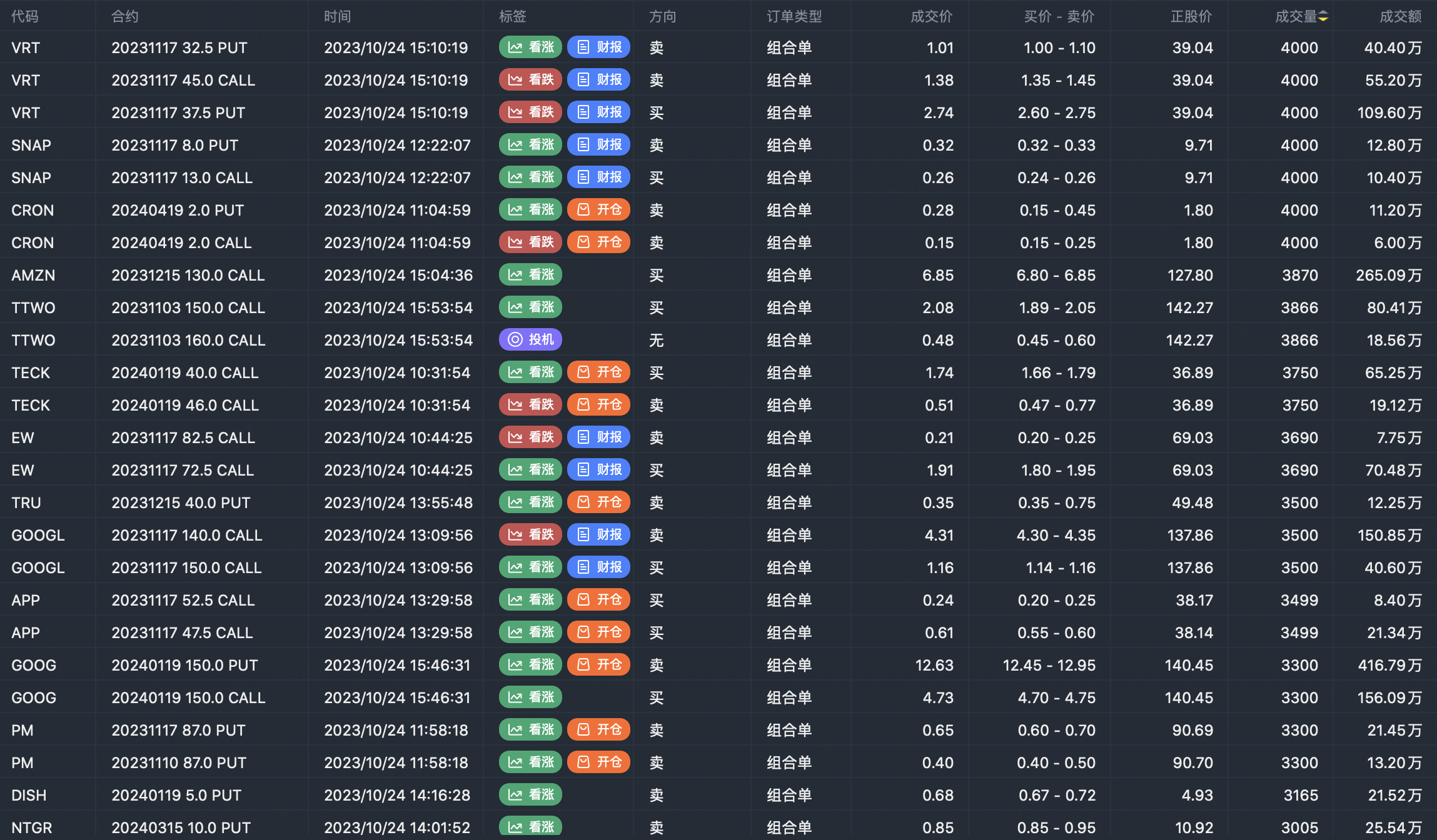Image resolution: width=1437 pixels, height=840 pixels.
Task: Click the 开仓 tag on GOOG 150.0 PUT row
Action: pyautogui.click(x=598, y=665)
